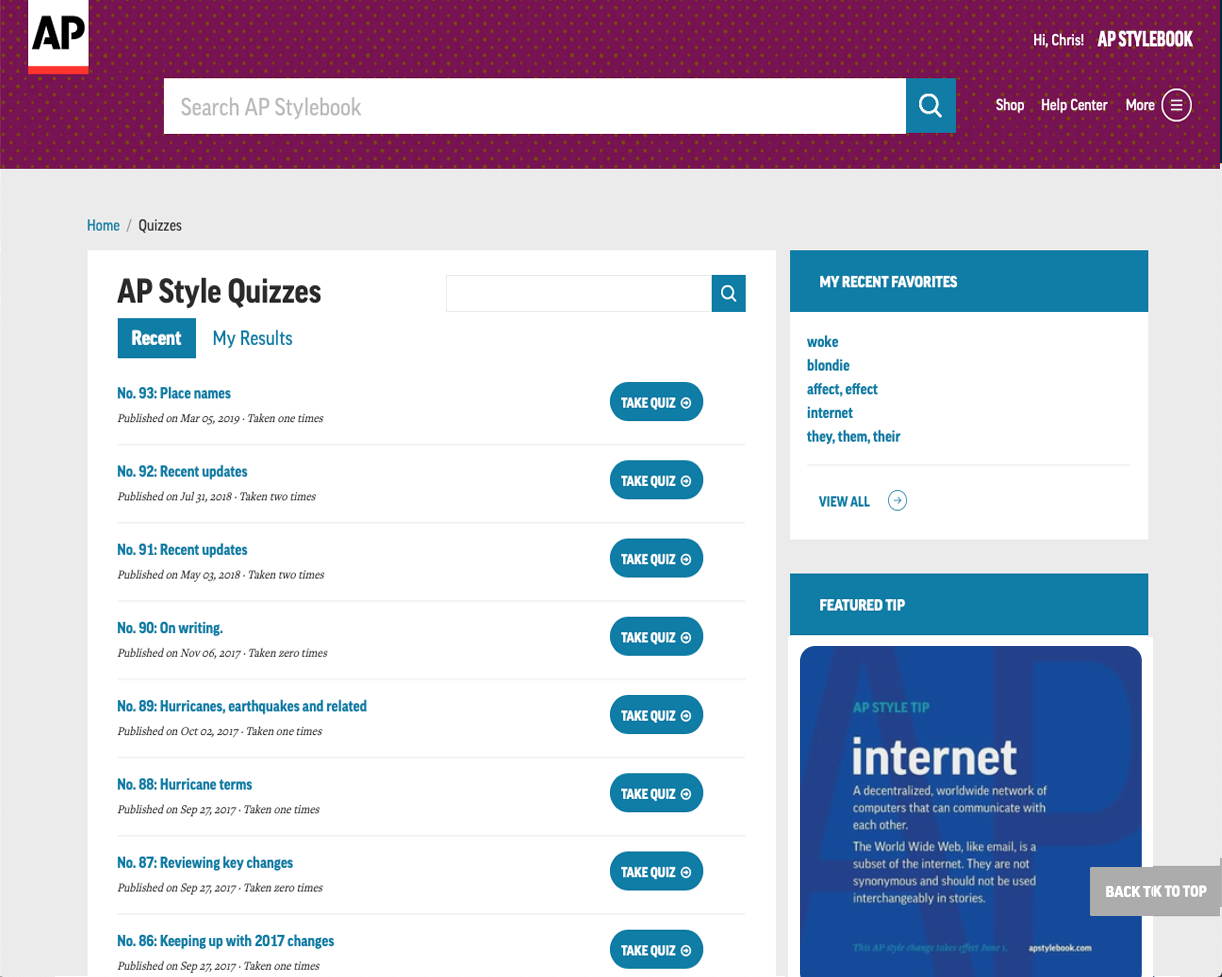
Task: Select the Recent tab
Action: pyautogui.click(x=156, y=338)
